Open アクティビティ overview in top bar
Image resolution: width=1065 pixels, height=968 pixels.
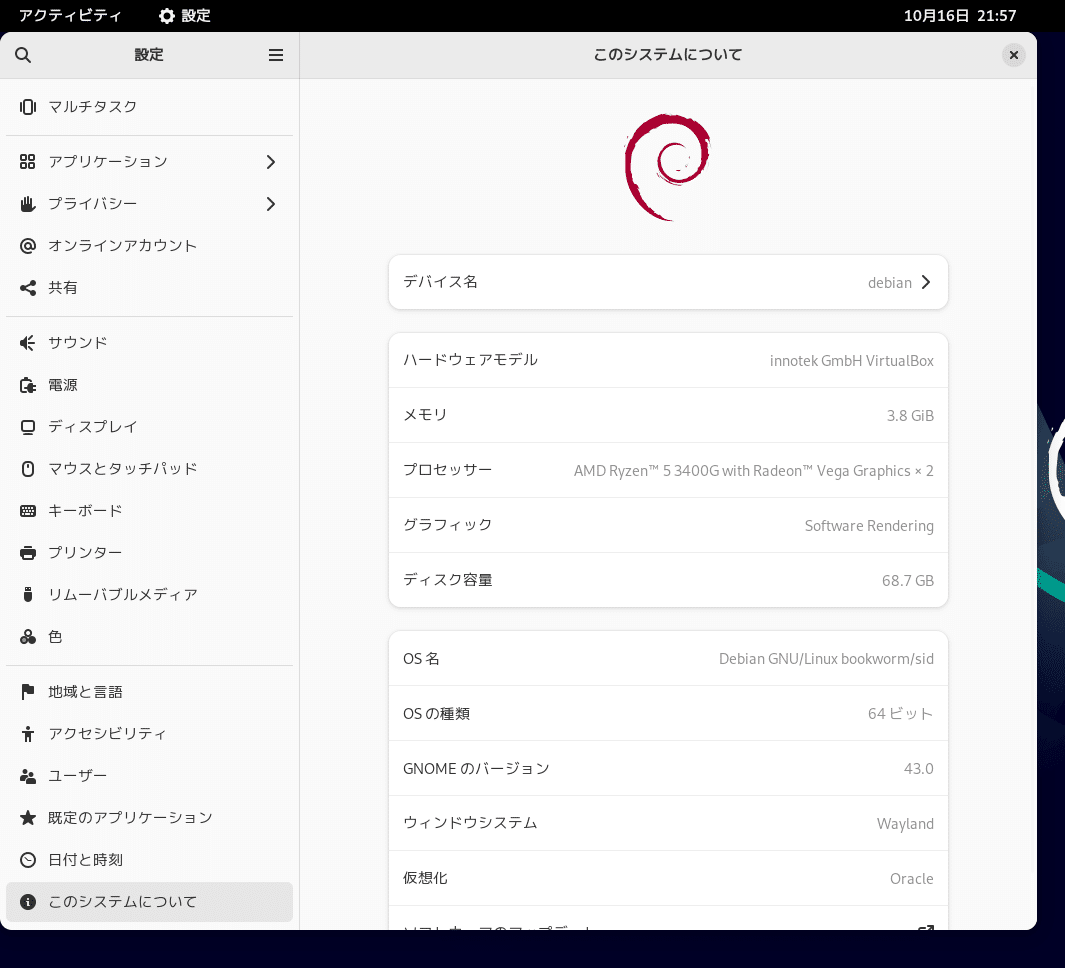coord(70,16)
